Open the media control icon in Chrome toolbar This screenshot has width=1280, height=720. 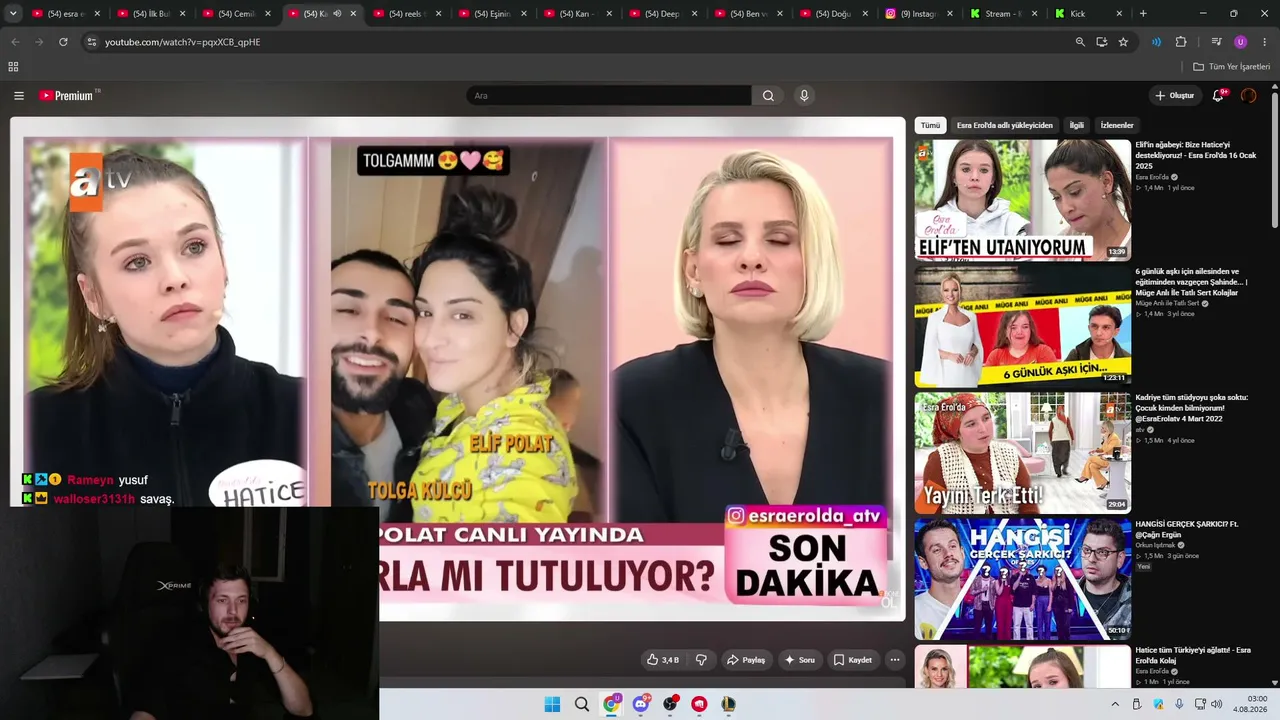(x=1216, y=42)
